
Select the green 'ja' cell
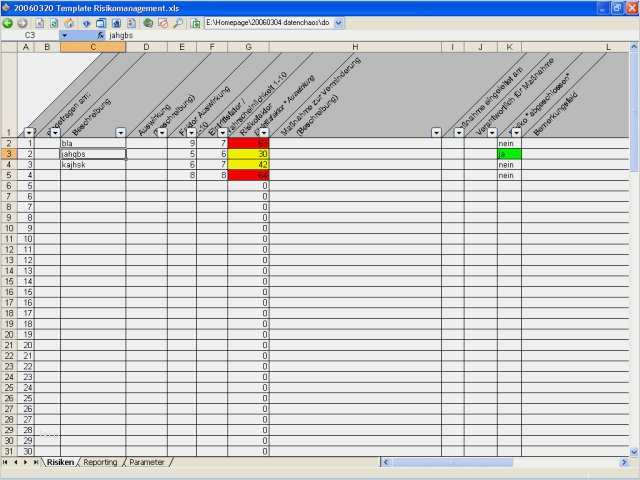pyautogui.click(x=509, y=154)
